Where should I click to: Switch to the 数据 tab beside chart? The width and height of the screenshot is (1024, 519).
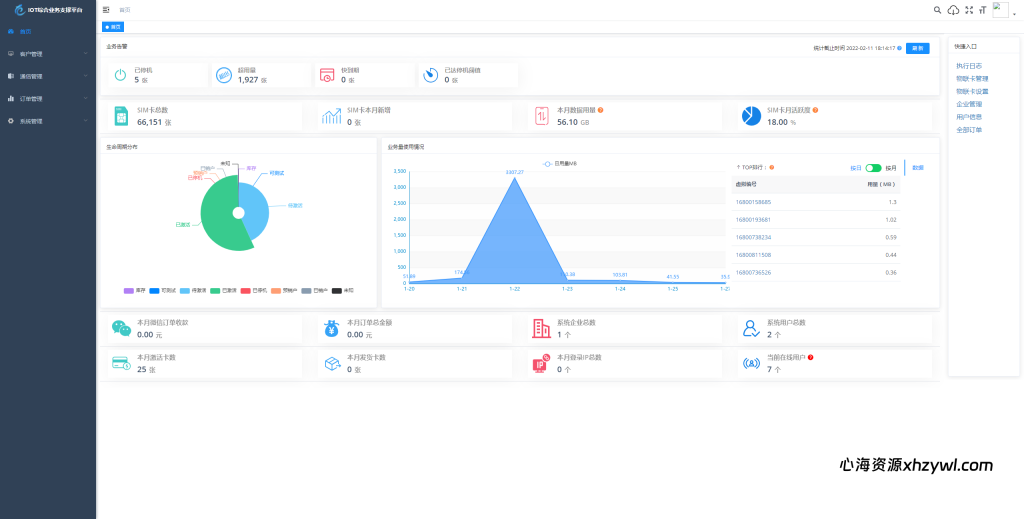917,168
